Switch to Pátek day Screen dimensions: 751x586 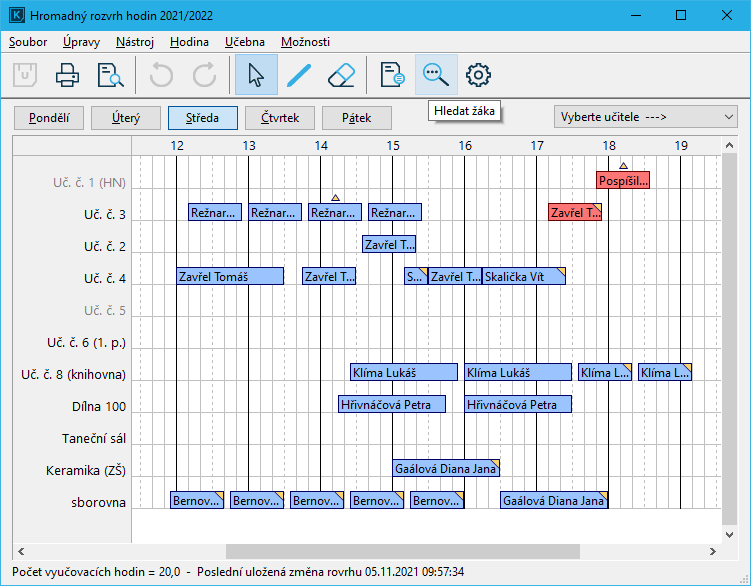pos(357,117)
